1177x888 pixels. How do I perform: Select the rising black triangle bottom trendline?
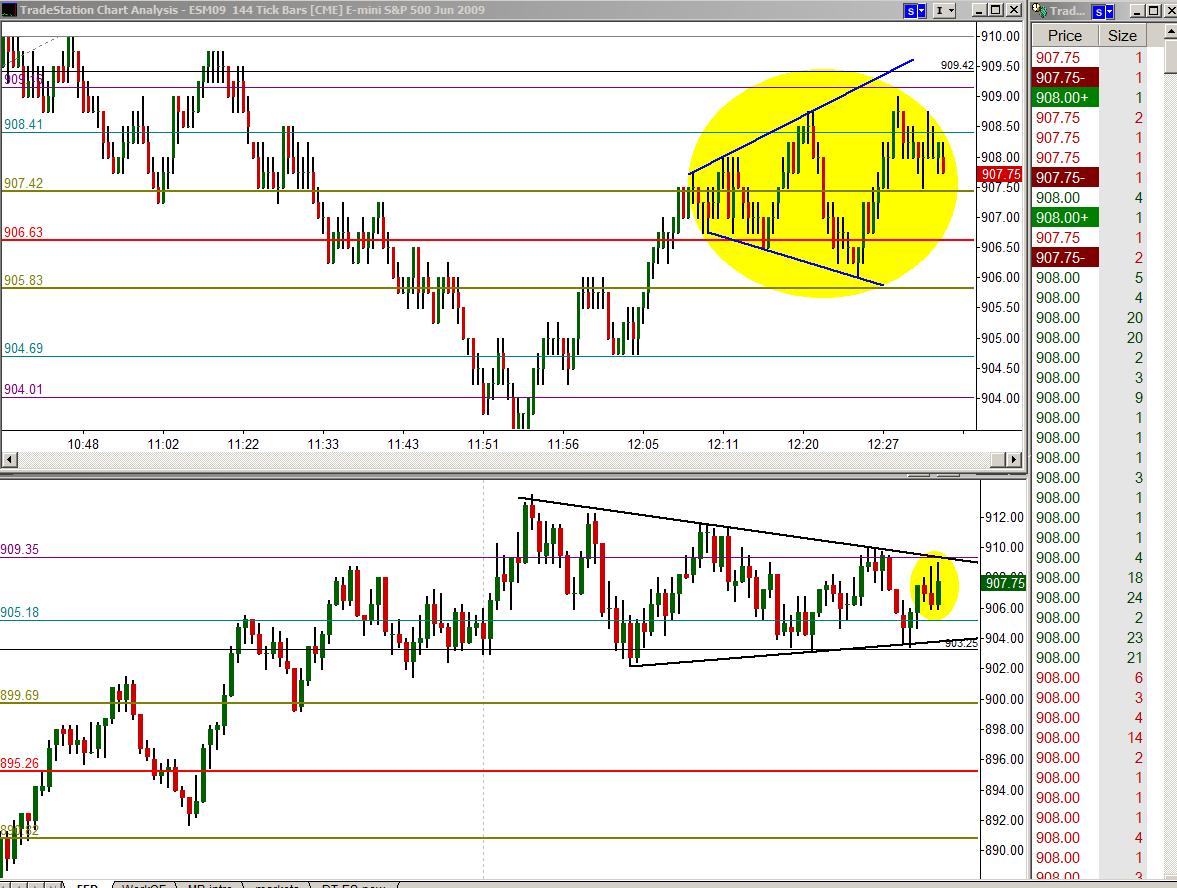[803, 652]
